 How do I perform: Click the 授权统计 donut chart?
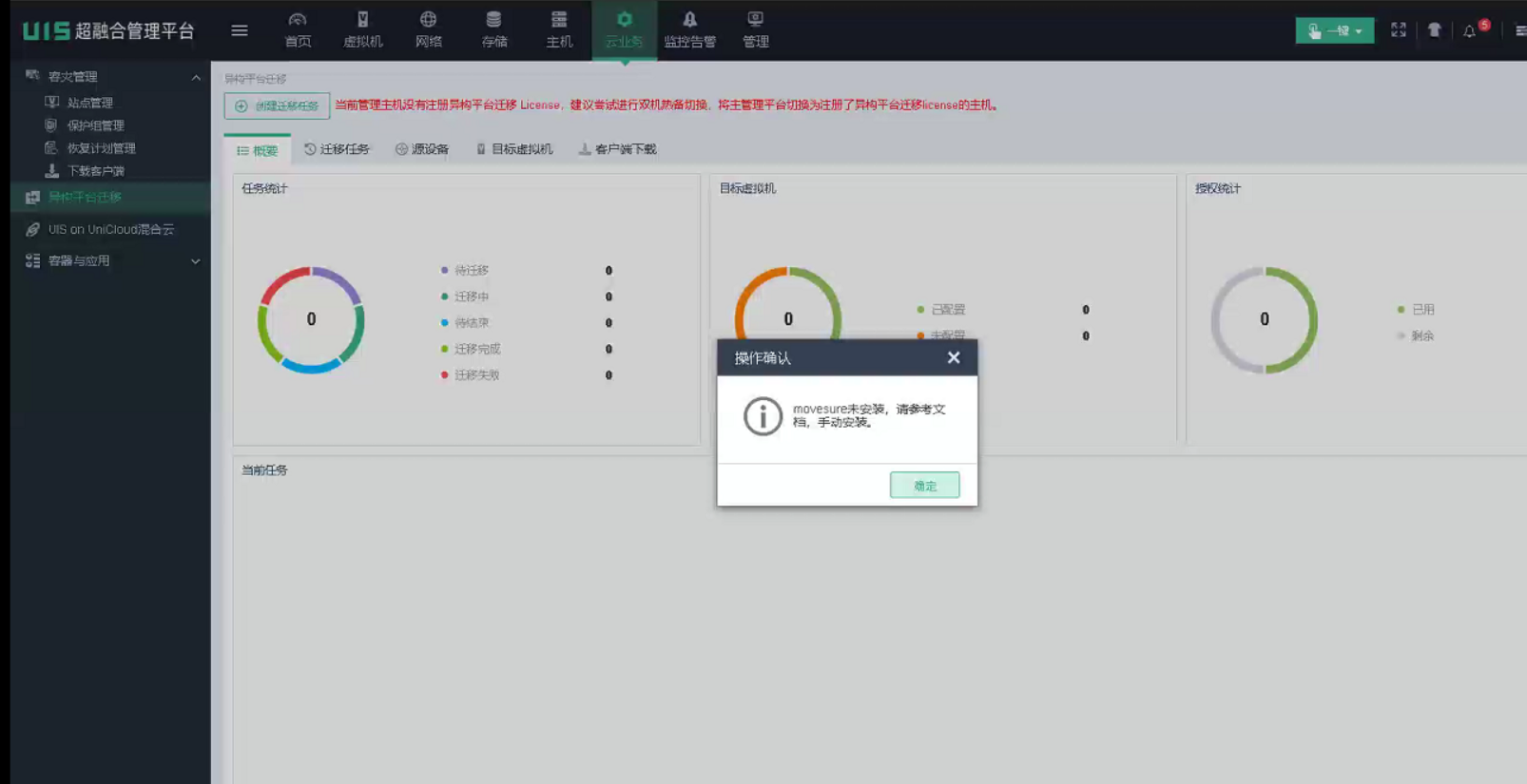tap(1264, 320)
